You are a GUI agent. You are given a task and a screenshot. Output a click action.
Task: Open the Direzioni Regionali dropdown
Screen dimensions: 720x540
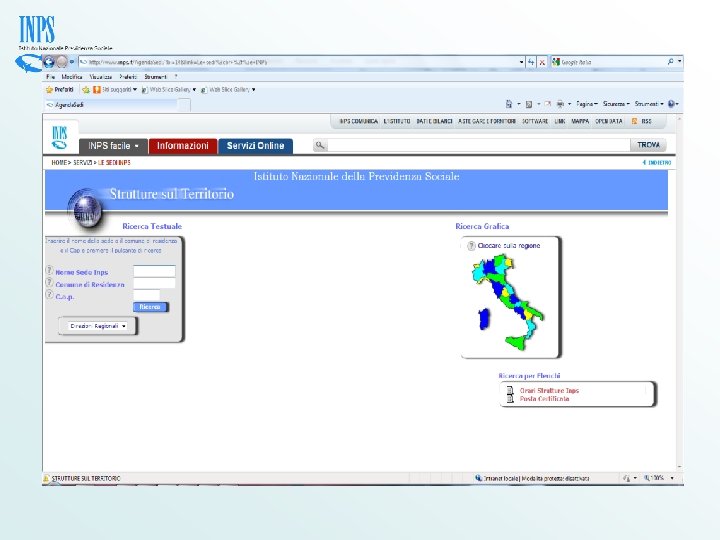(97, 326)
